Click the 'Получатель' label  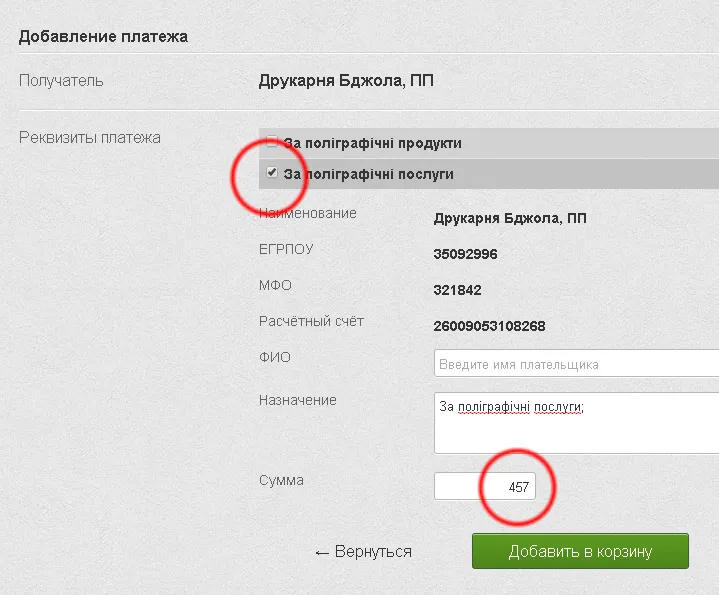[61, 81]
